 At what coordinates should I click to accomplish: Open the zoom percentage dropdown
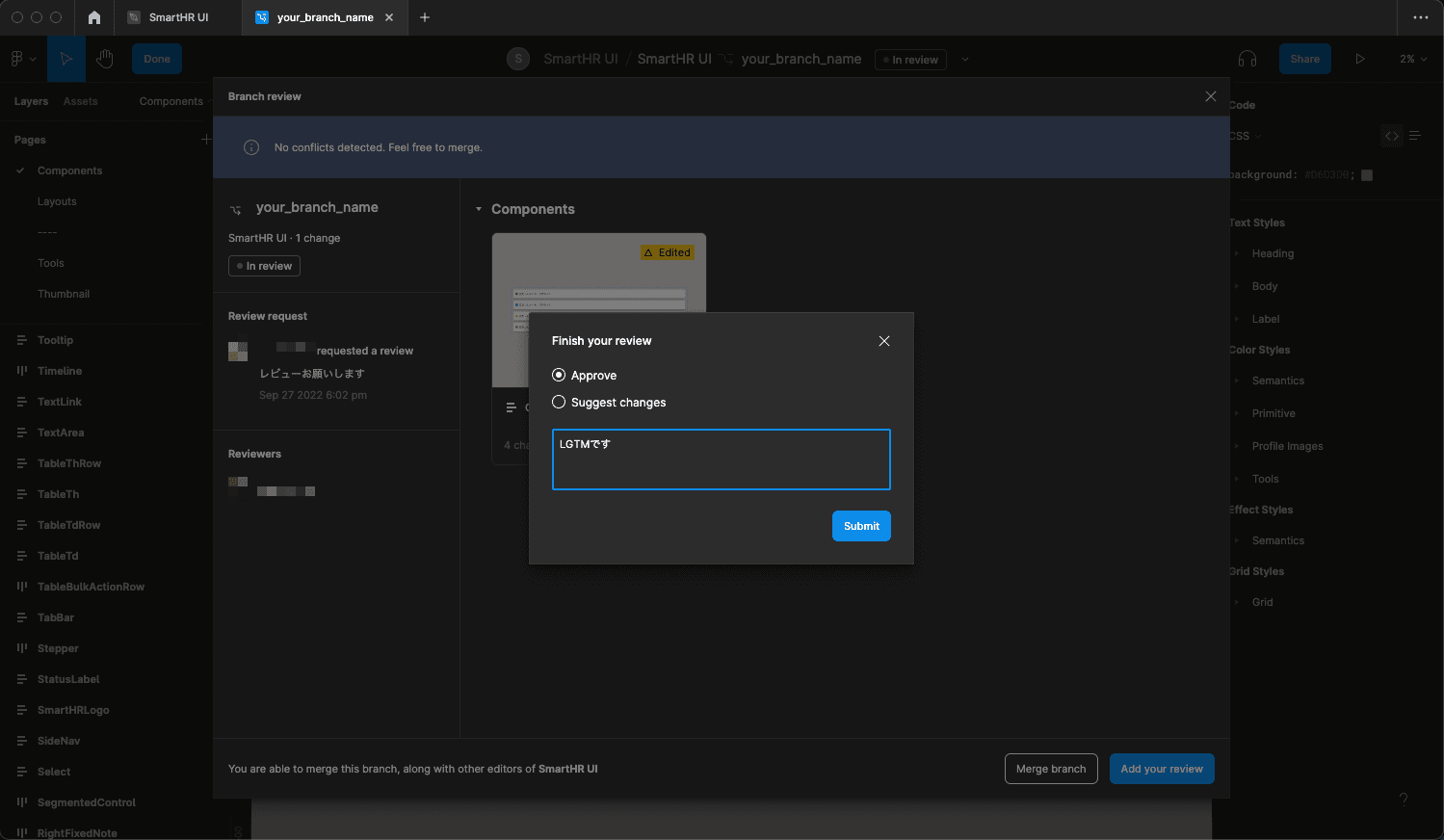(x=1411, y=59)
